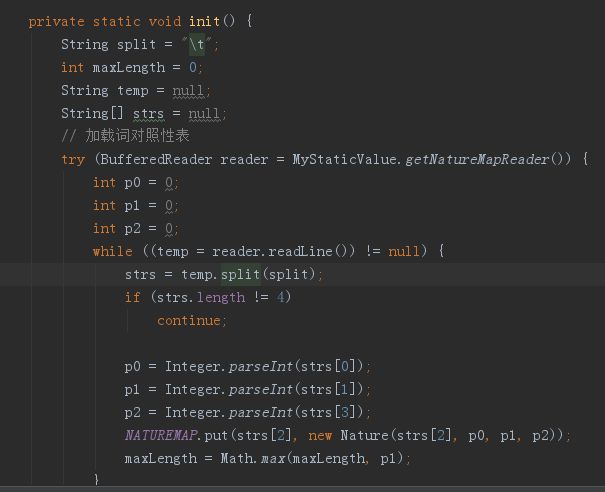Viewport: 605px width, 492px height.
Task: Place cursor in the "\t" string literal
Action: 196,44
